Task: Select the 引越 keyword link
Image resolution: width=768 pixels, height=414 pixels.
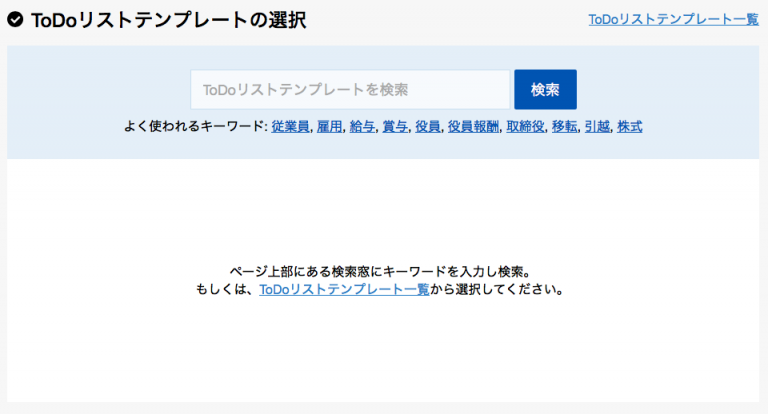Action: (597, 127)
